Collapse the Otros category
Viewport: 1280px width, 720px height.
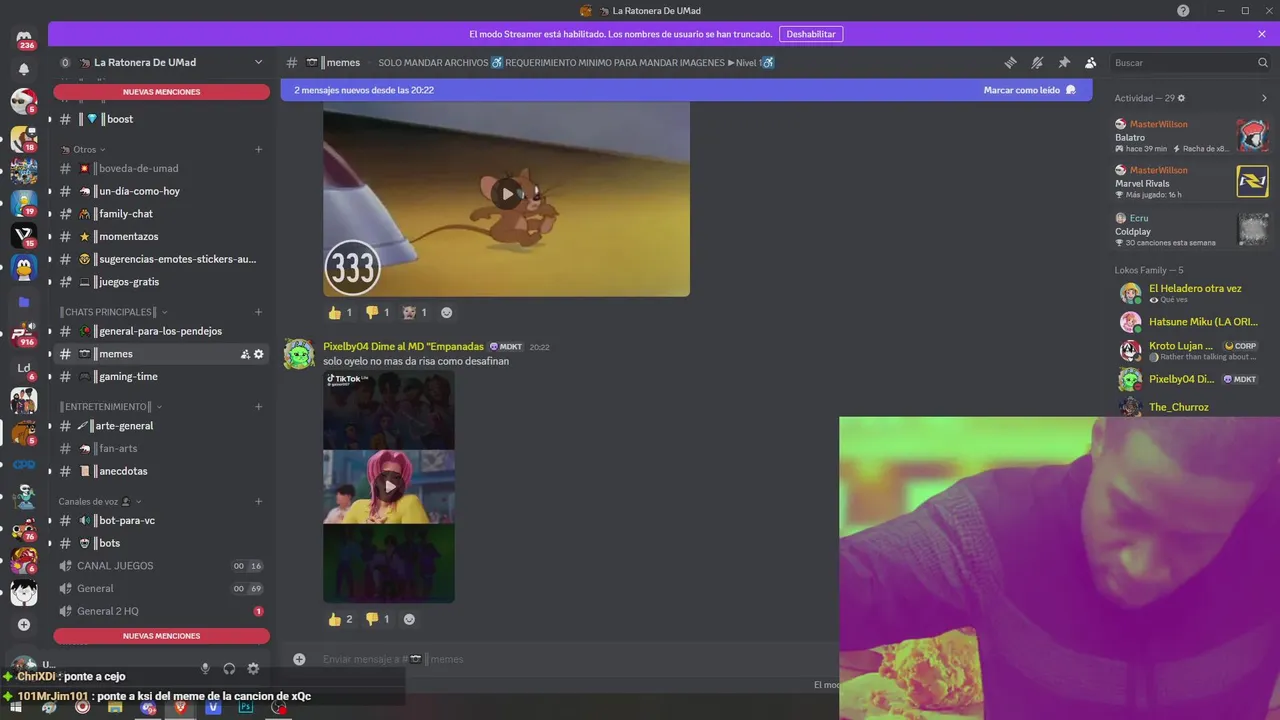click(x=84, y=149)
